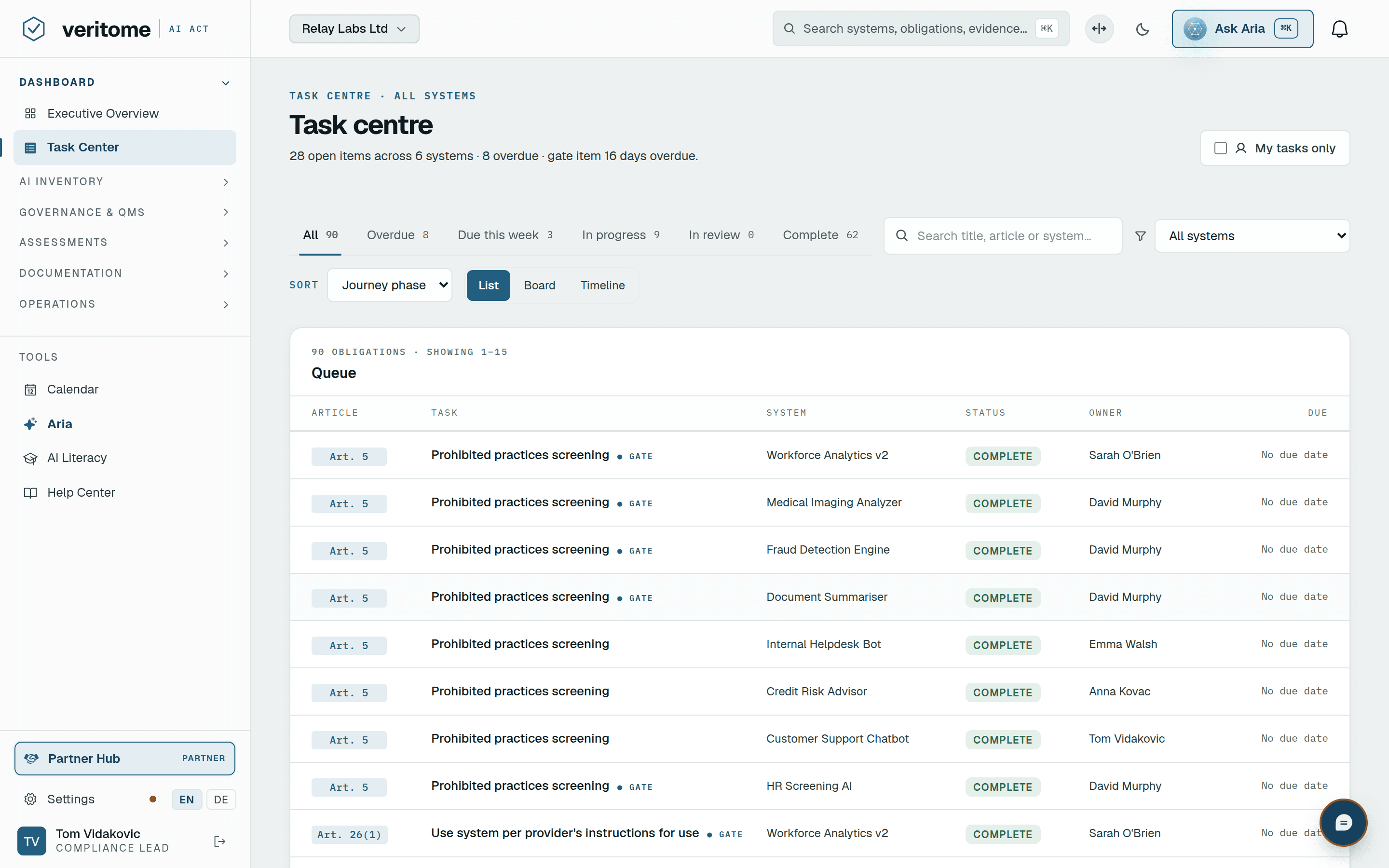Screen dimensions: 1389x868
Task: Switch to the In review tab
Action: click(x=722, y=235)
